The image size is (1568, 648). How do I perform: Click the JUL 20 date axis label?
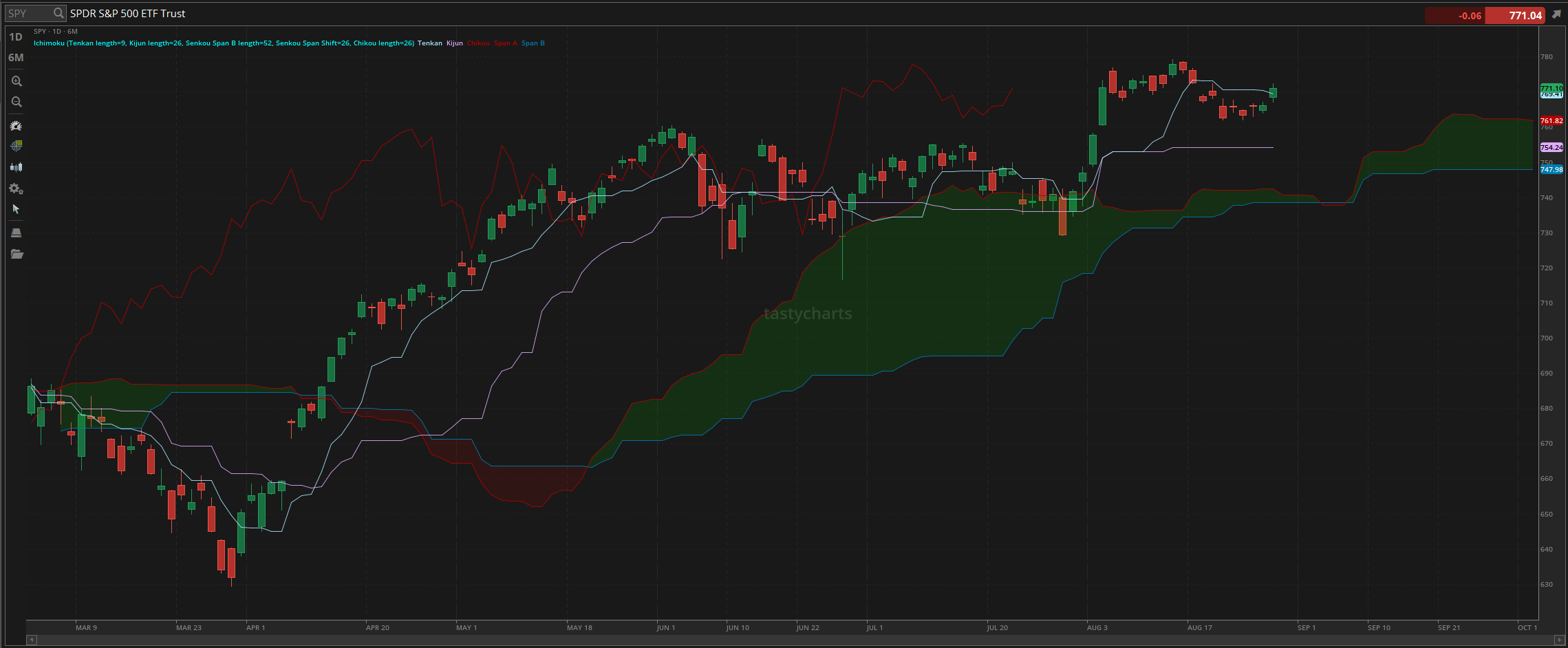[998, 627]
